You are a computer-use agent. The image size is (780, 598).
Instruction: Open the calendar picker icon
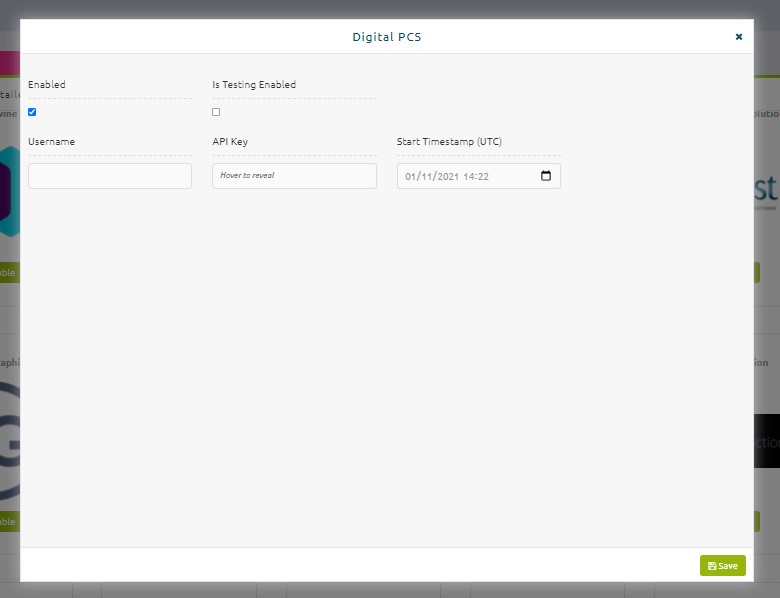click(546, 176)
